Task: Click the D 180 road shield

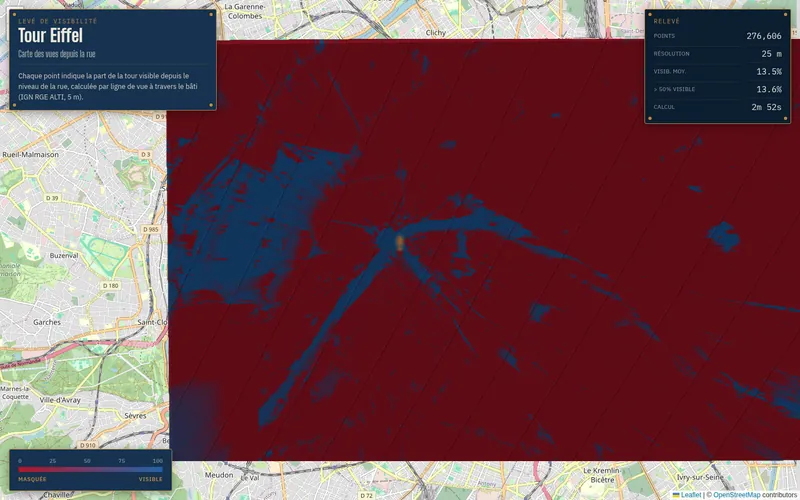Action: (x=111, y=286)
